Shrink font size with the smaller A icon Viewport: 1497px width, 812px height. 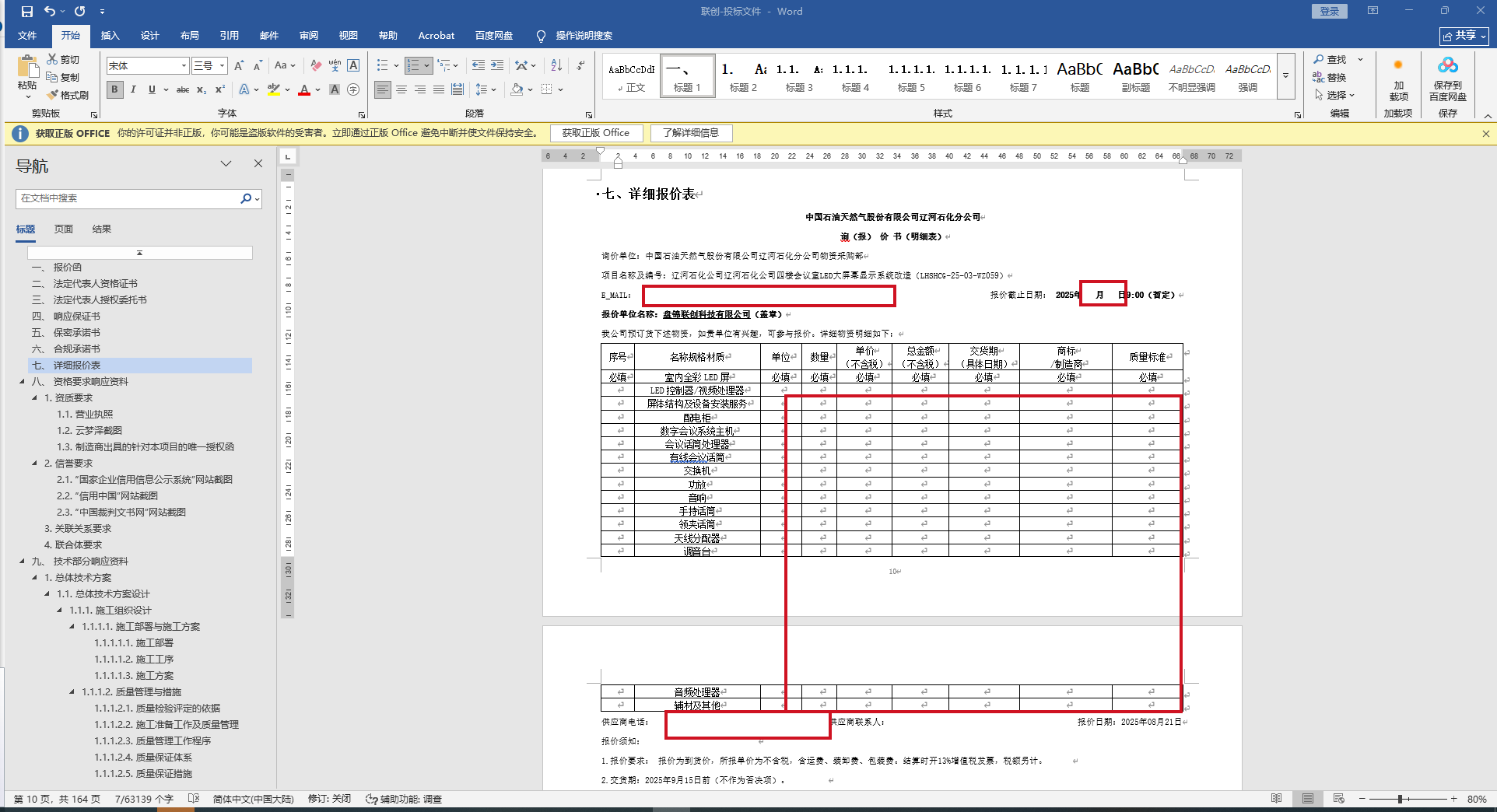click(258, 66)
